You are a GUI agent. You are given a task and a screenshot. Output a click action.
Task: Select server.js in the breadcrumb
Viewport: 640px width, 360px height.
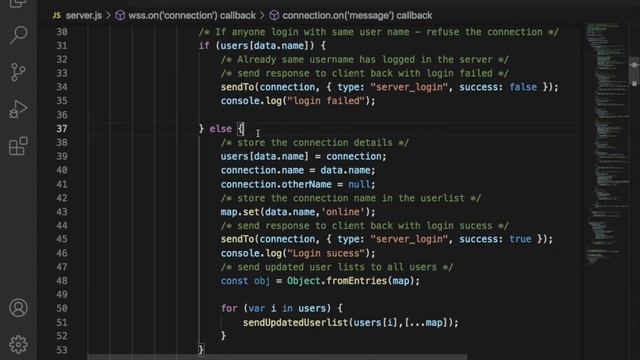(84, 16)
